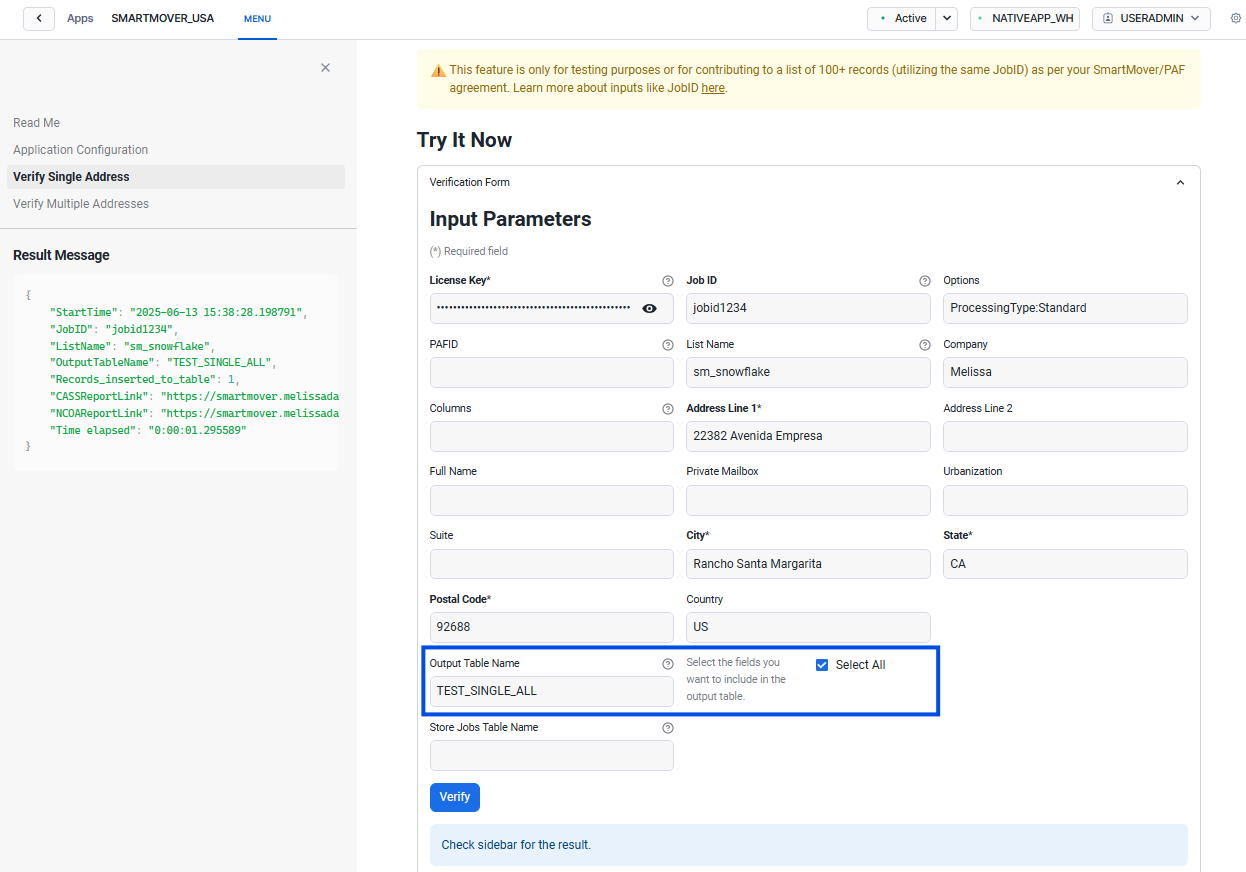
Task: Click the State field containing CA
Action: (1065, 564)
